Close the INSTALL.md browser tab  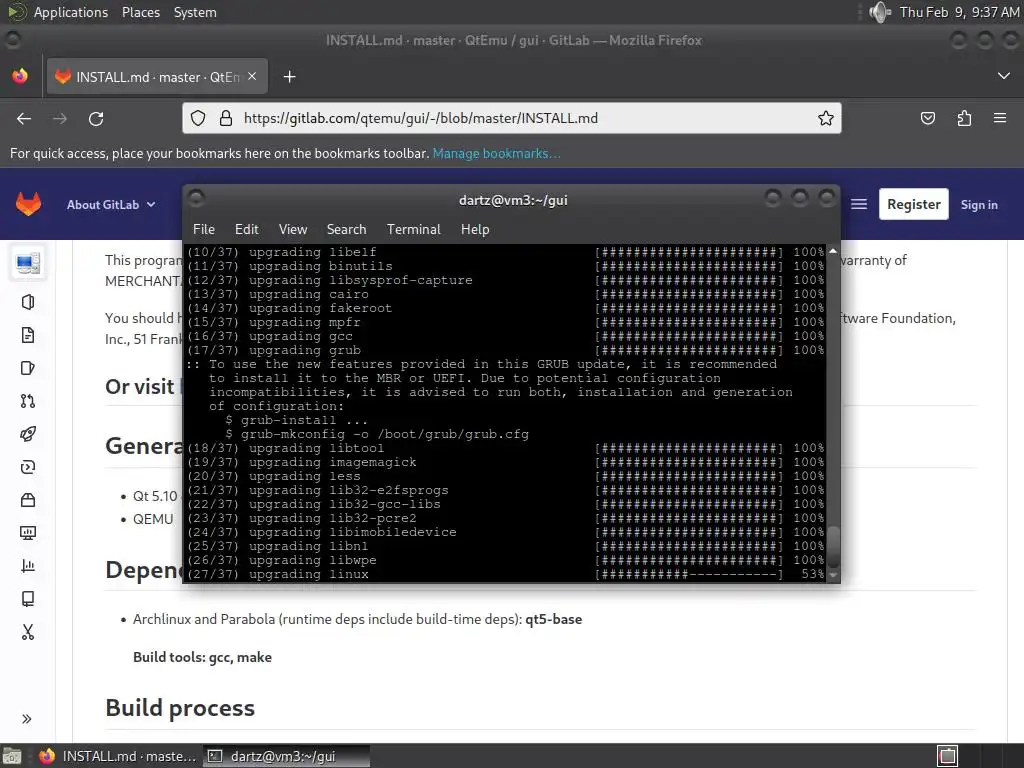click(x=252, y=76)
